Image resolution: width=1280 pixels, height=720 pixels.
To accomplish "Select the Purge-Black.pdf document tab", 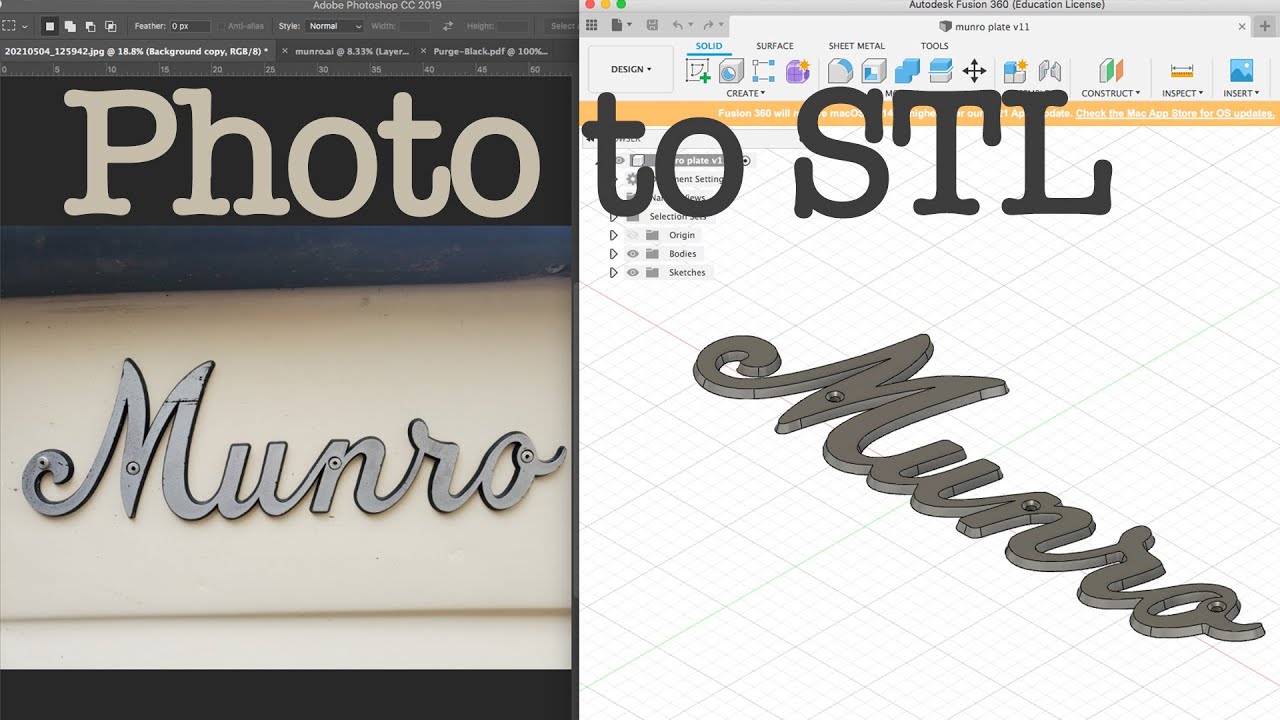I will click(491, 50).
